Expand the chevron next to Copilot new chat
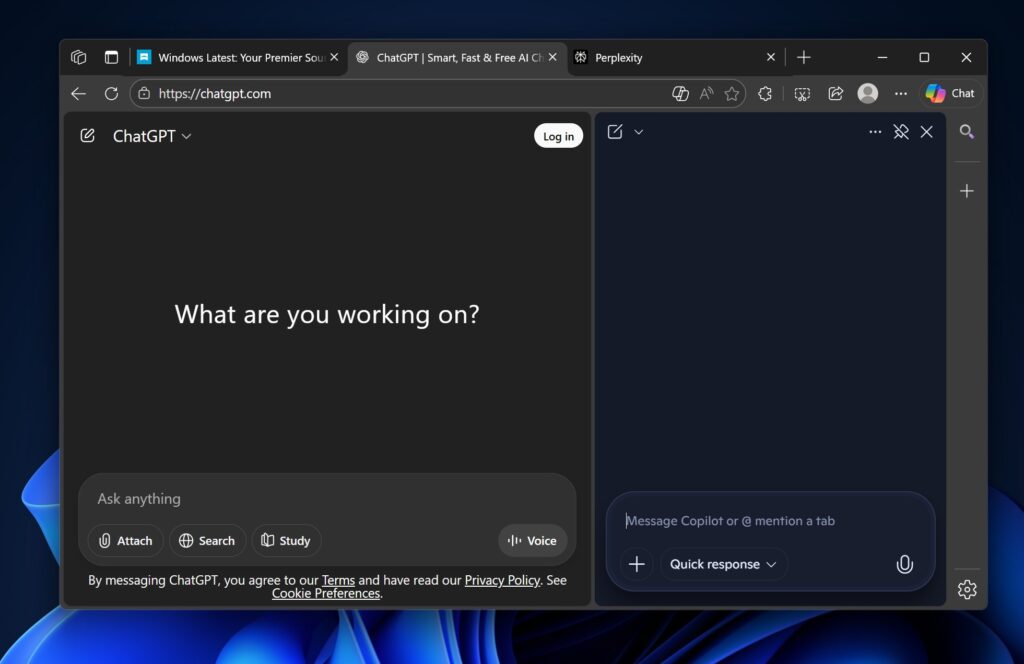The height and width of the screenshot is (664, 1024). (639, 131)
